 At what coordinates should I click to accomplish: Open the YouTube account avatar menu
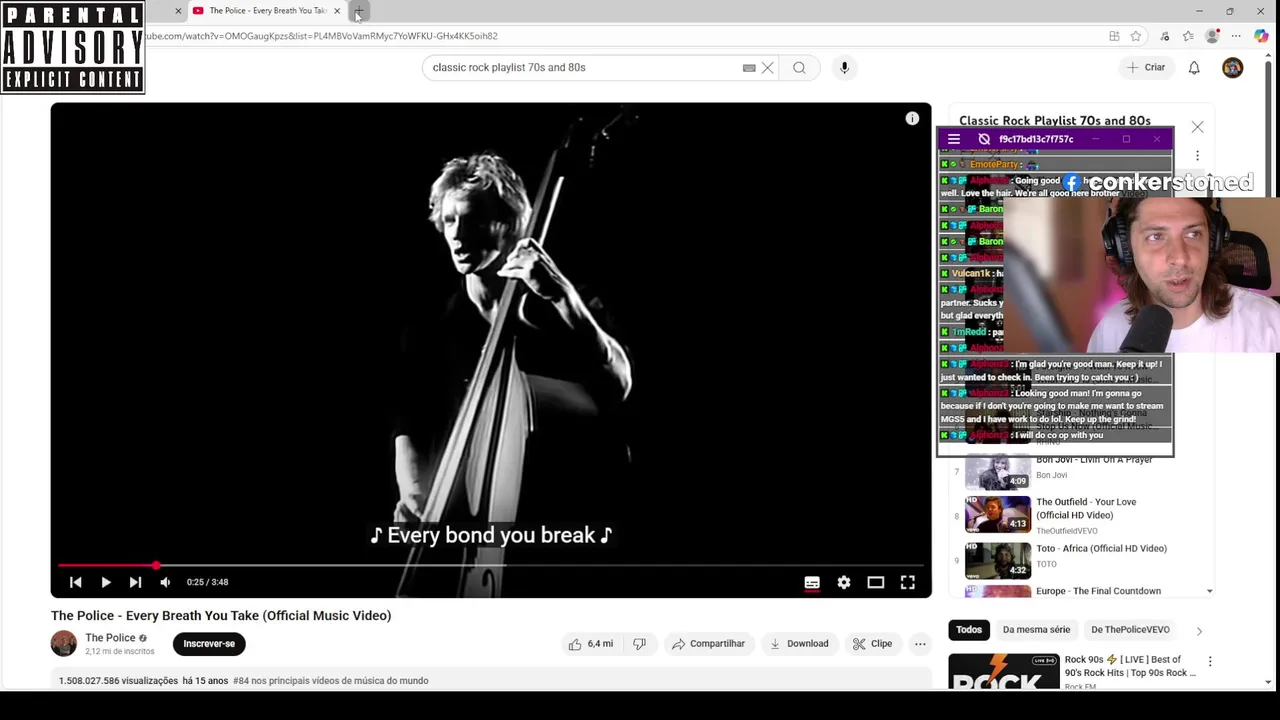(1232, 68)
